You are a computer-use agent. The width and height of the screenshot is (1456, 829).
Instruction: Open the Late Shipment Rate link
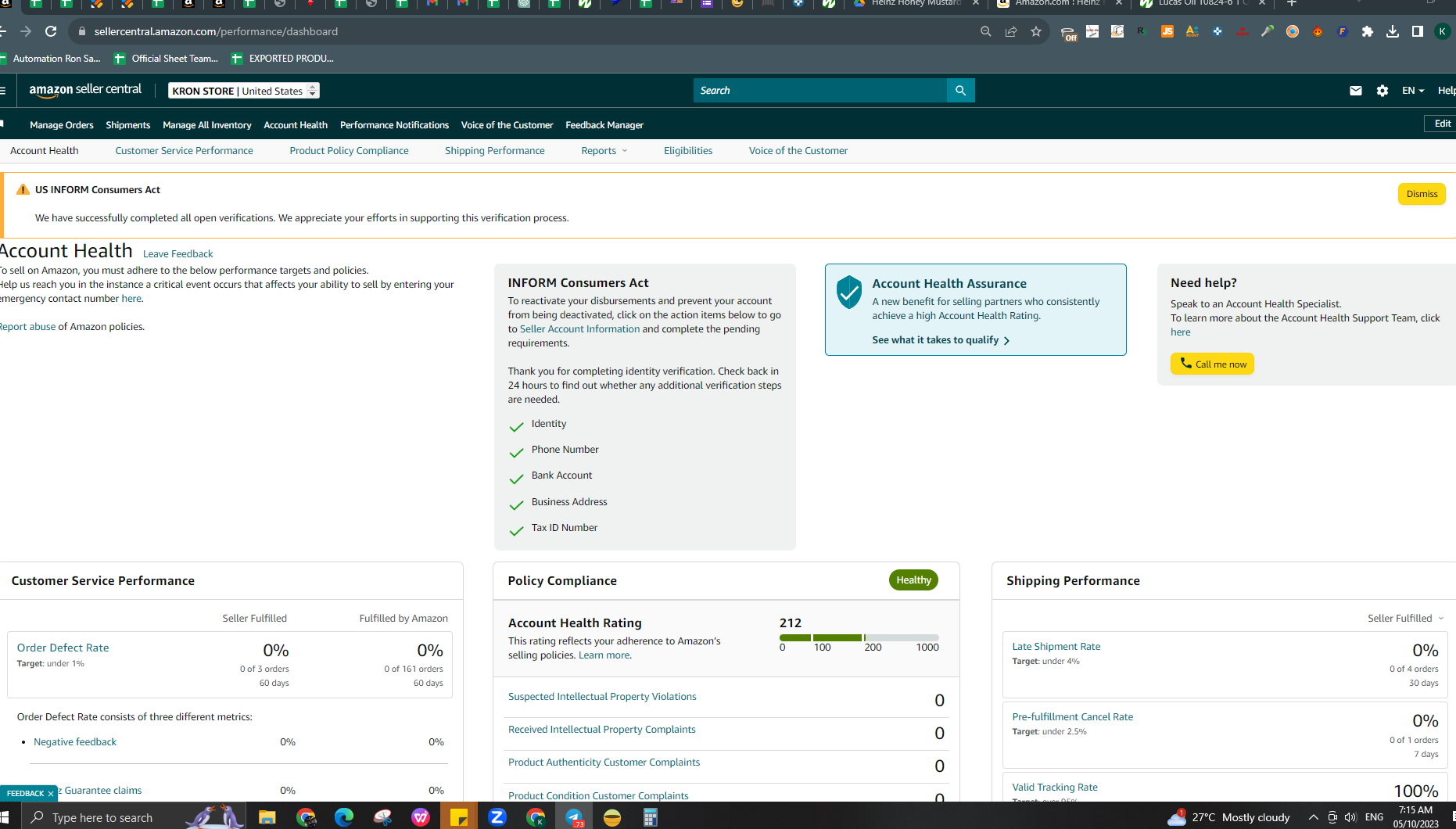(x=1056, y=647)
